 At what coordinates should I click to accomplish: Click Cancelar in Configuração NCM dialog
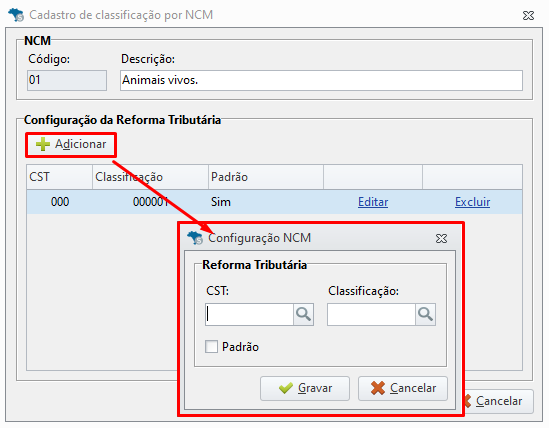pyautogui.click(x=403, y=388)
